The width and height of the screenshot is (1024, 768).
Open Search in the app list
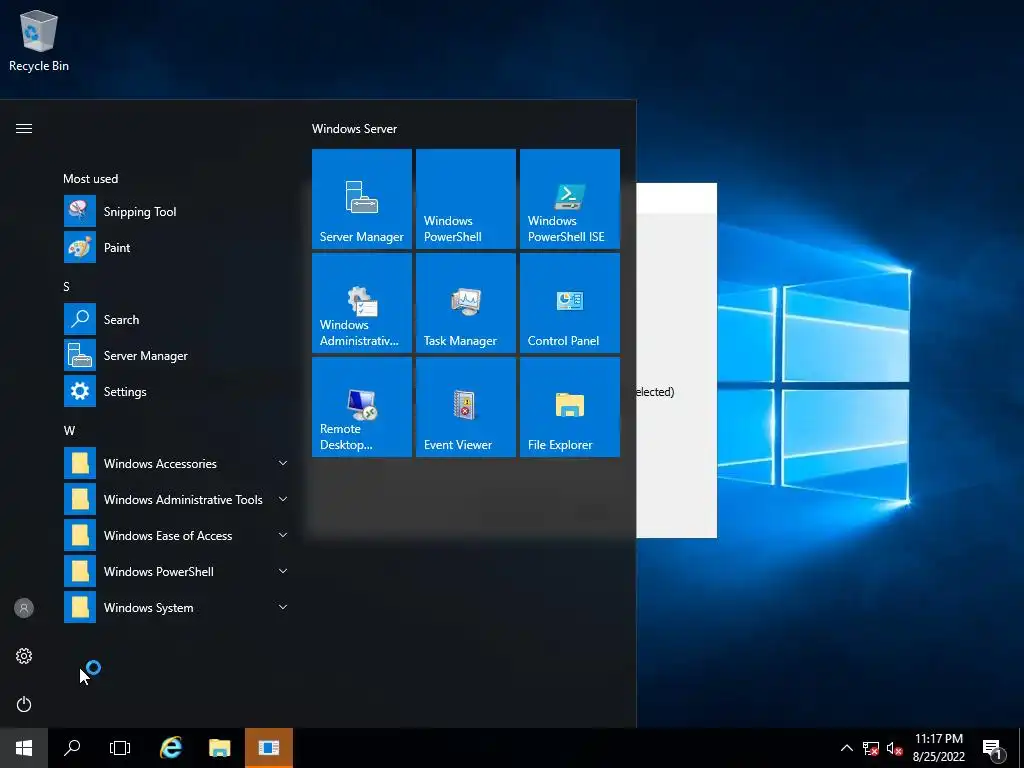[x=176, y=319]
